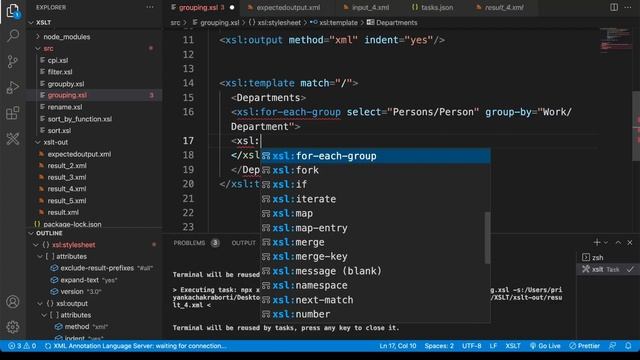Open the Search view in activity bar
The width and height of the screenshot is (640, 360).
coord(13,36)
